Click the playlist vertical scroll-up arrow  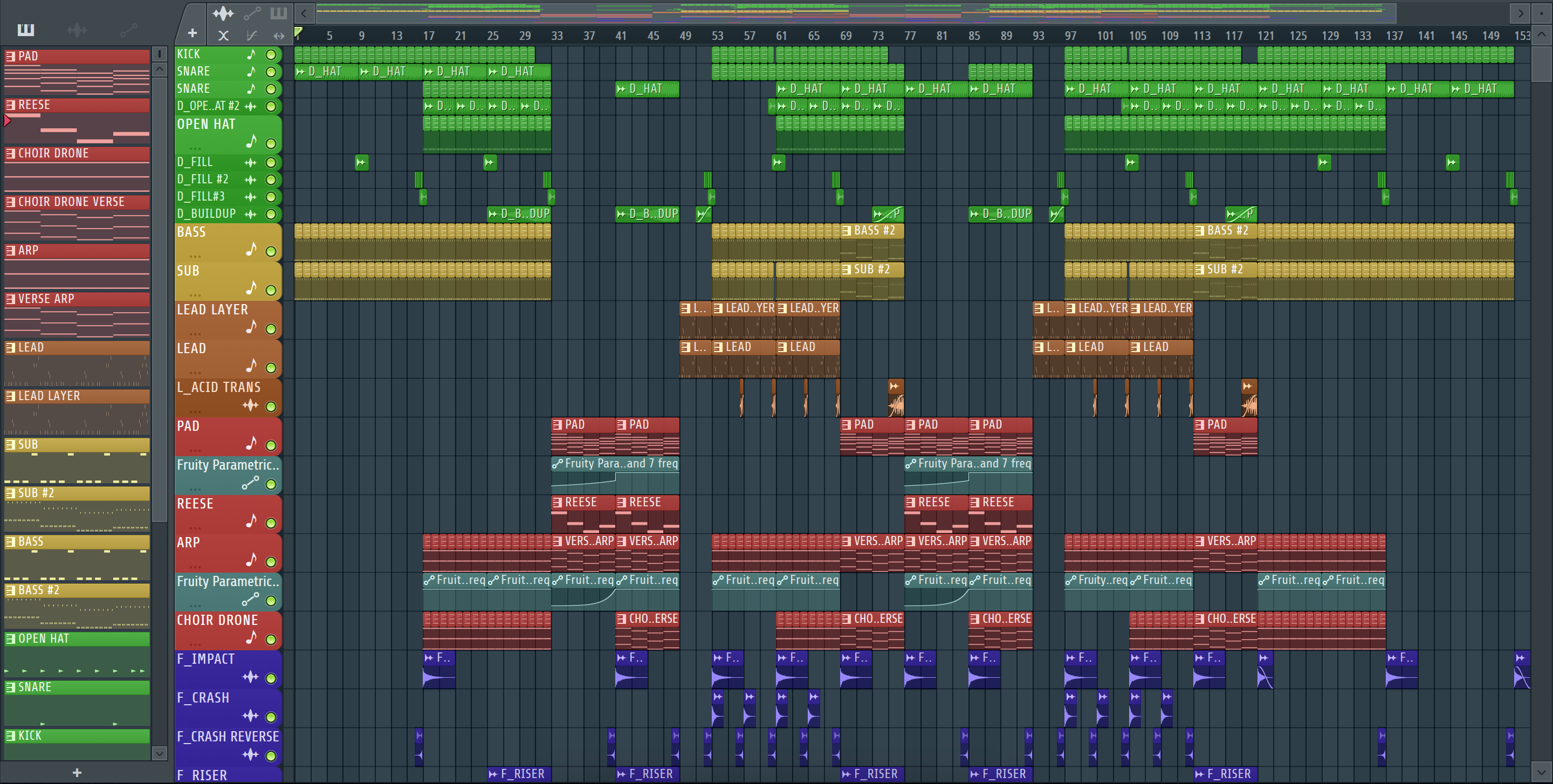(1541, 35)
